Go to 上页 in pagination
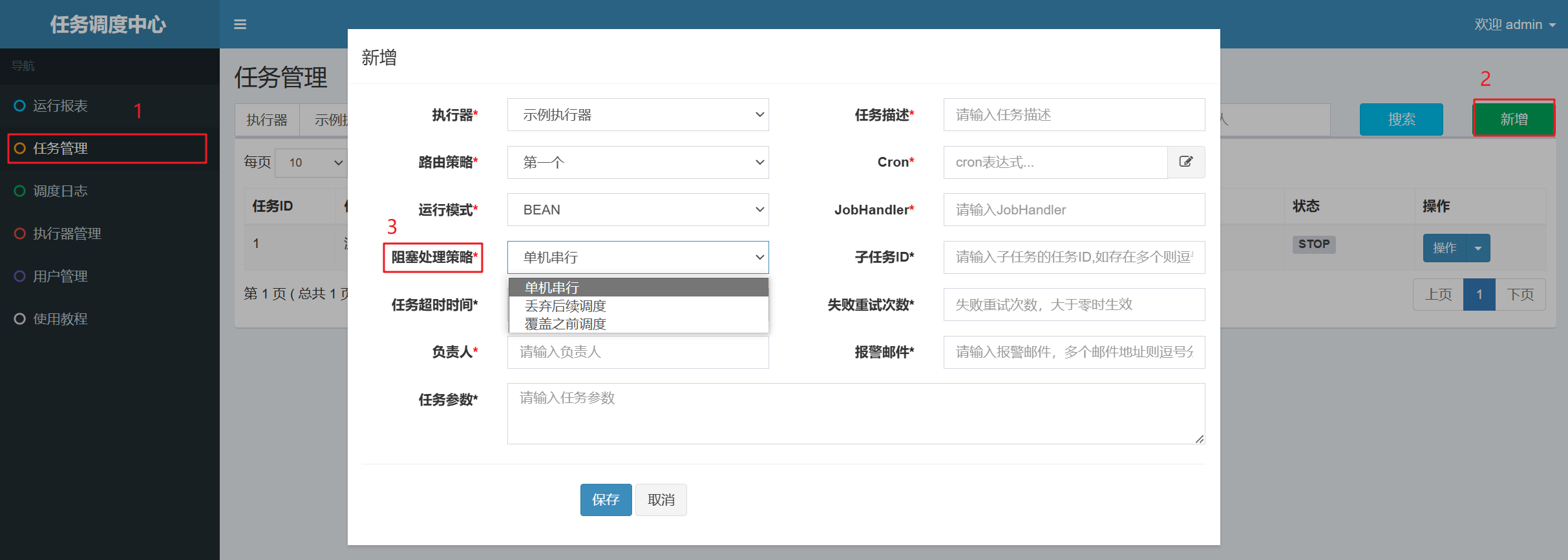The height and width of the screenshot is (560, 1568). coord(1438,295)
